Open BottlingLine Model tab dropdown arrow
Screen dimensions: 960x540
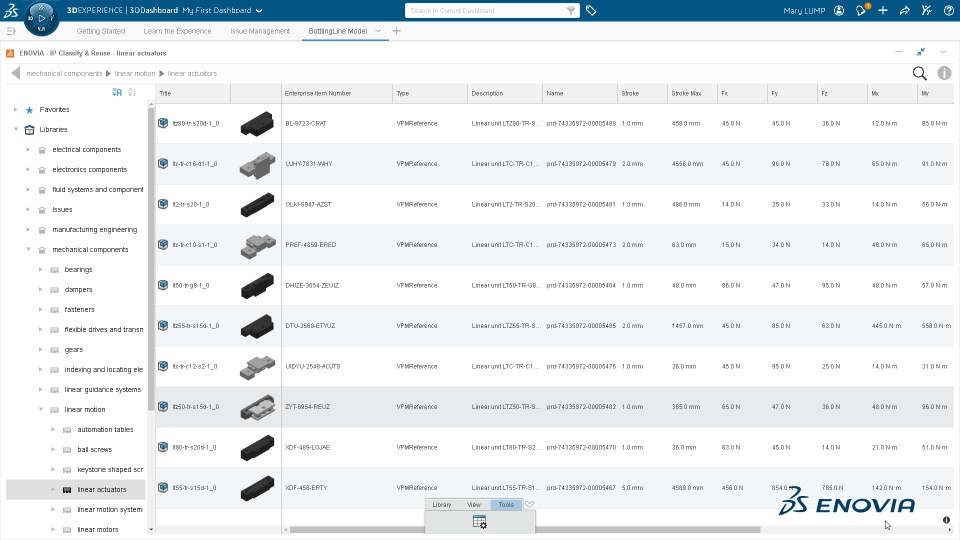378,31
